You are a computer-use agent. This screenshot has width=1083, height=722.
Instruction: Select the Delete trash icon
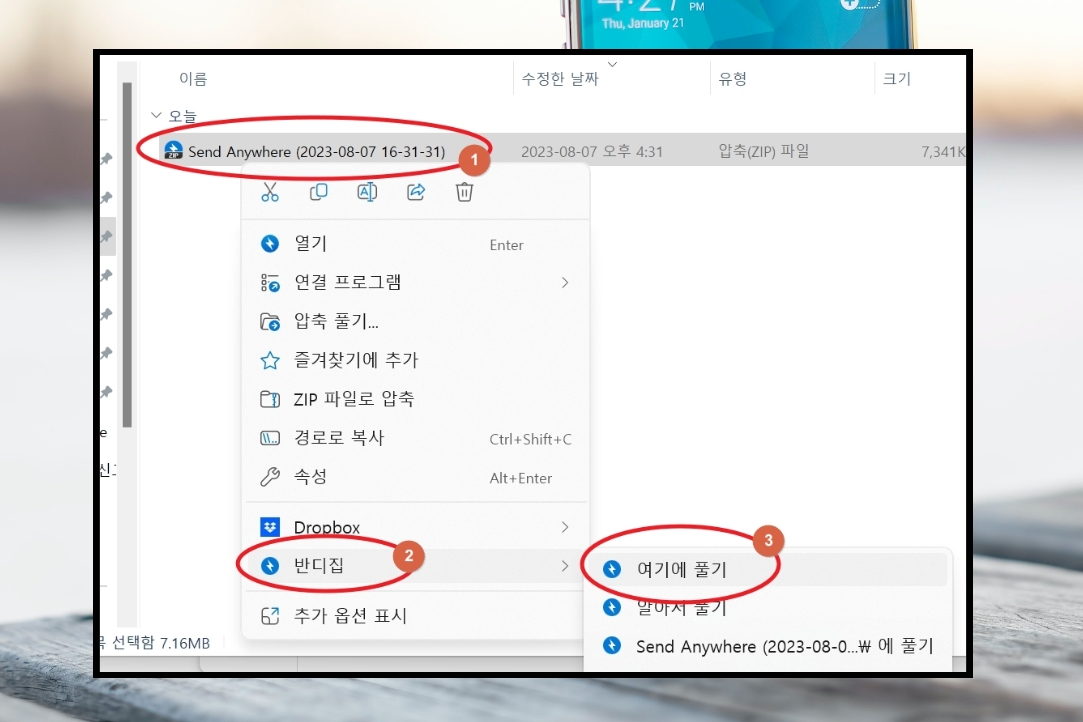(x=464, y=192)
